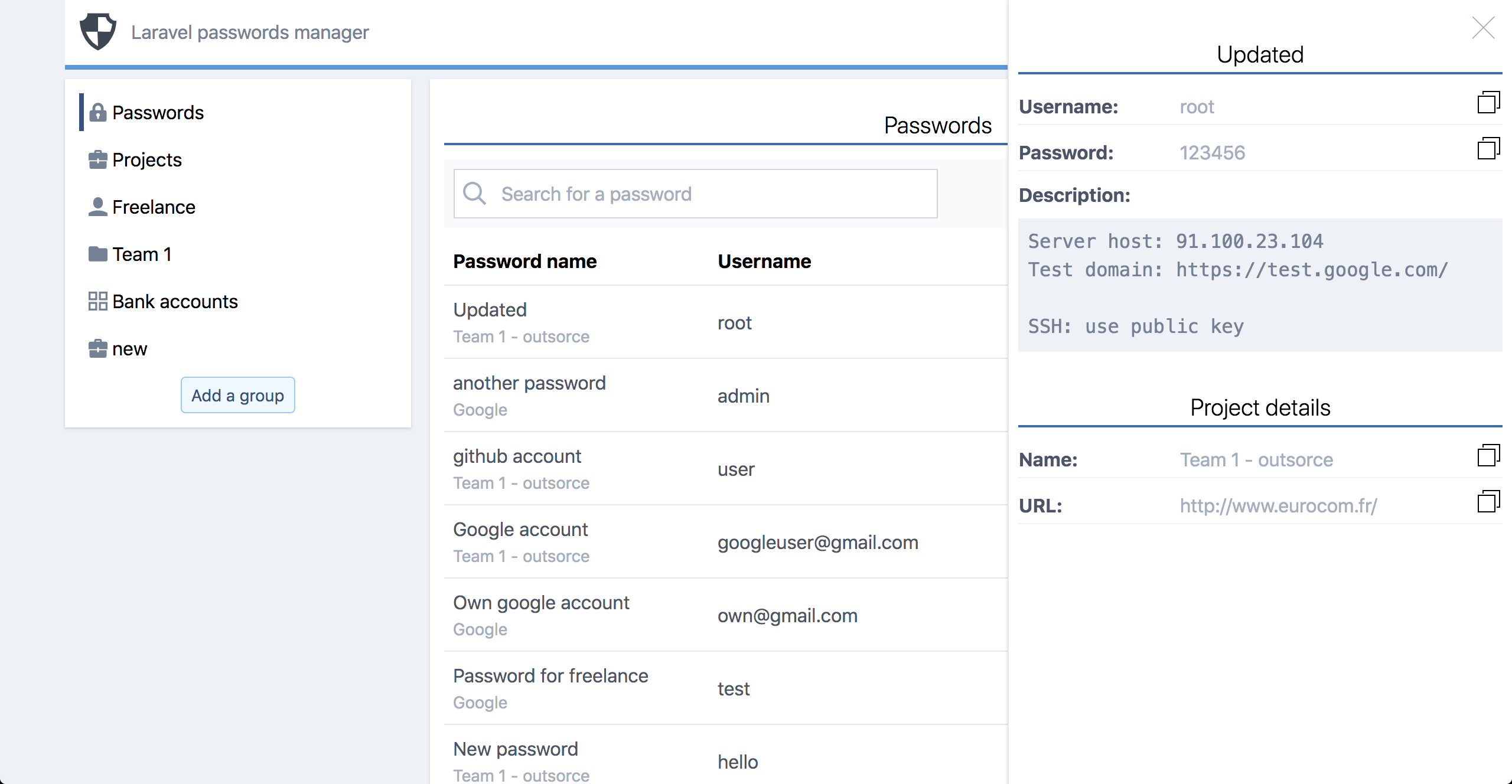The image size is (1512, 784).
Task: Select the lock icon next to Passwords
Action: click(x=97, y=112)
